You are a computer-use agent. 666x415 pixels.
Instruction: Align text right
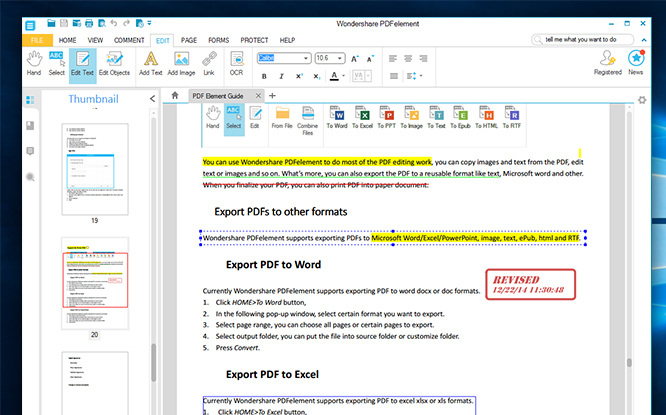coord(423,59)
